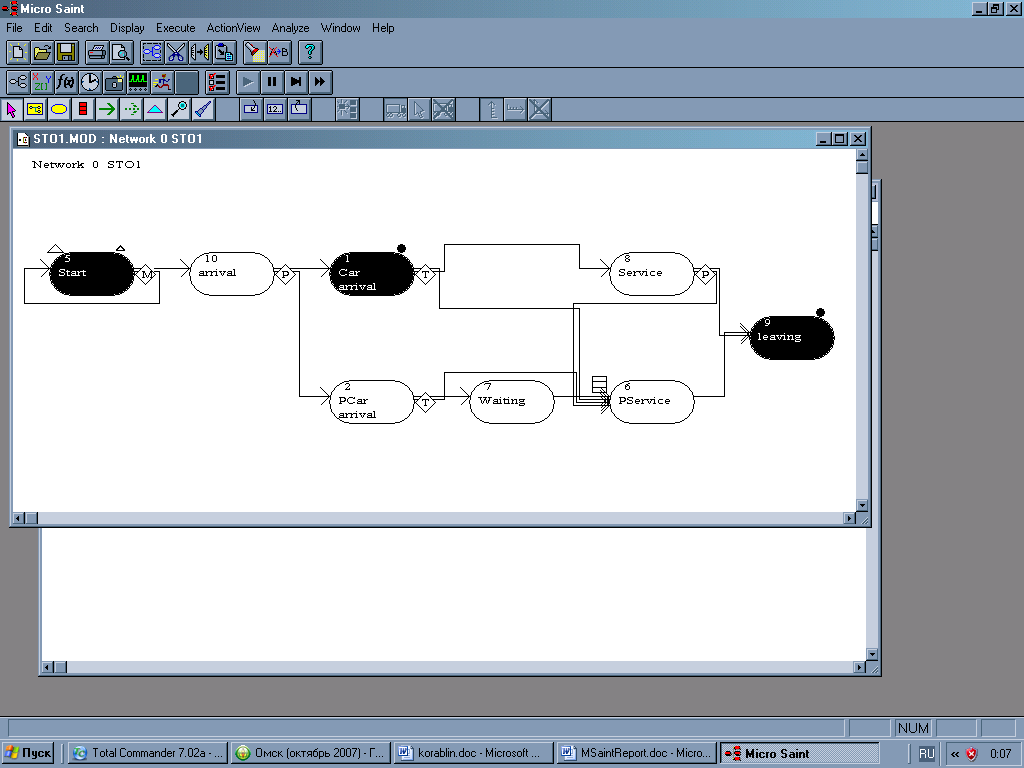The width and height of the screenshot is (1024, 768).
Task: Select the leaving task node
Action: [x=792, y=338]
